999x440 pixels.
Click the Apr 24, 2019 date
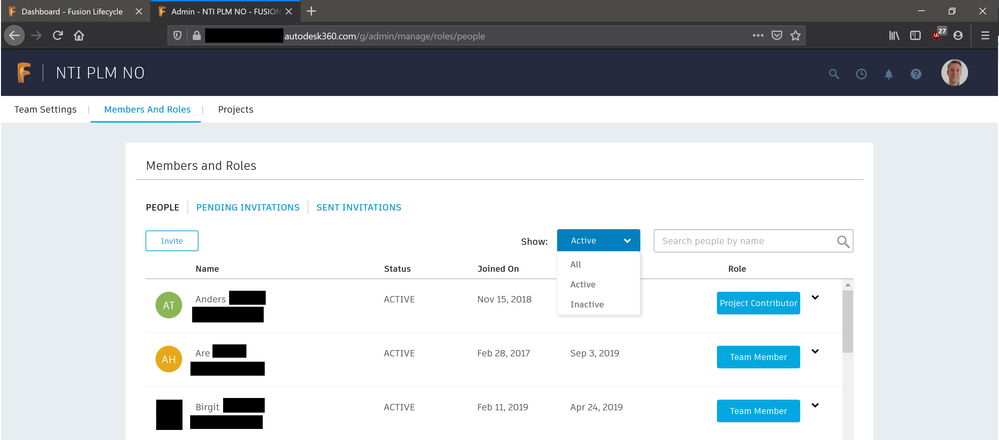pos(596,407)
